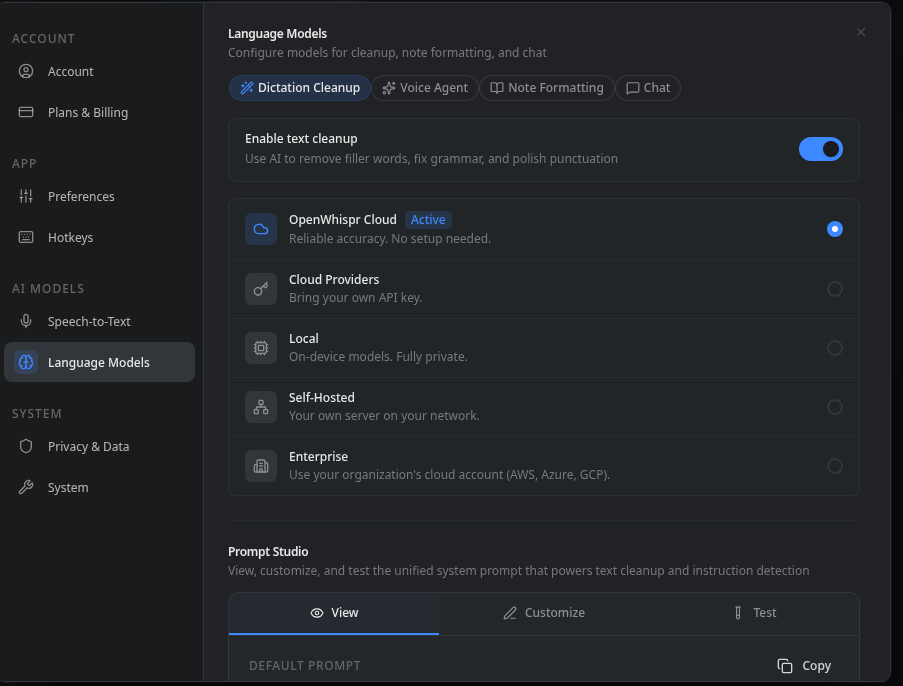Viewport: 903px width, 686px height.
Task: Click the DEFAULT PROMPT label
Action: [305, 666]
